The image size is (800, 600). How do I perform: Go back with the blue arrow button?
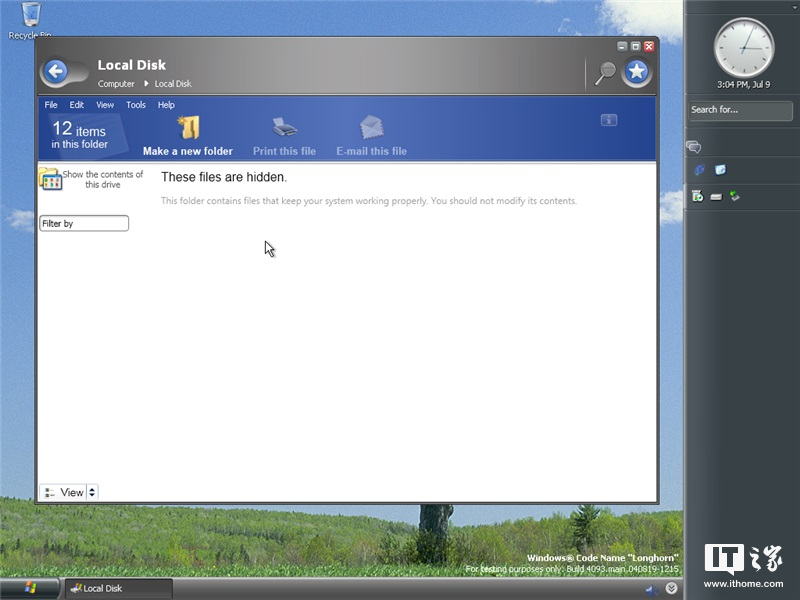tap(56, 71)
